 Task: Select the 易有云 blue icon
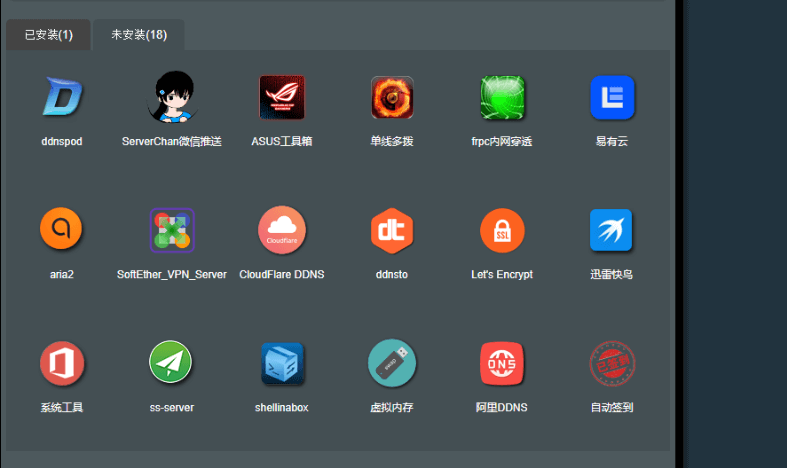click(612, 97)
